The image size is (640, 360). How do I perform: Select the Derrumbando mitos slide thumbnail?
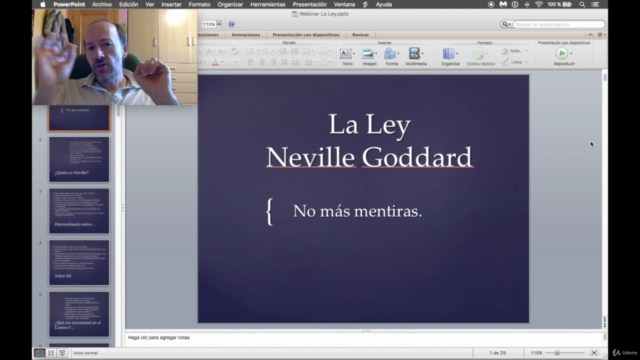(79, 211)
